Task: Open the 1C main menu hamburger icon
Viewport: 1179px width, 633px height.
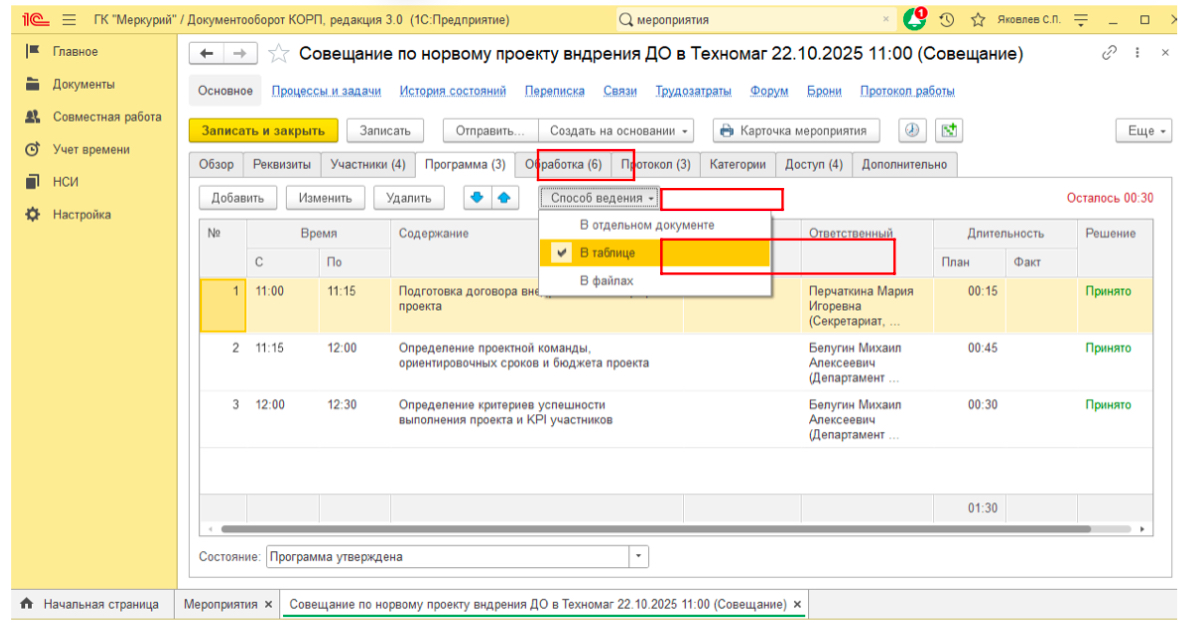Action: [x=69, y=20]
